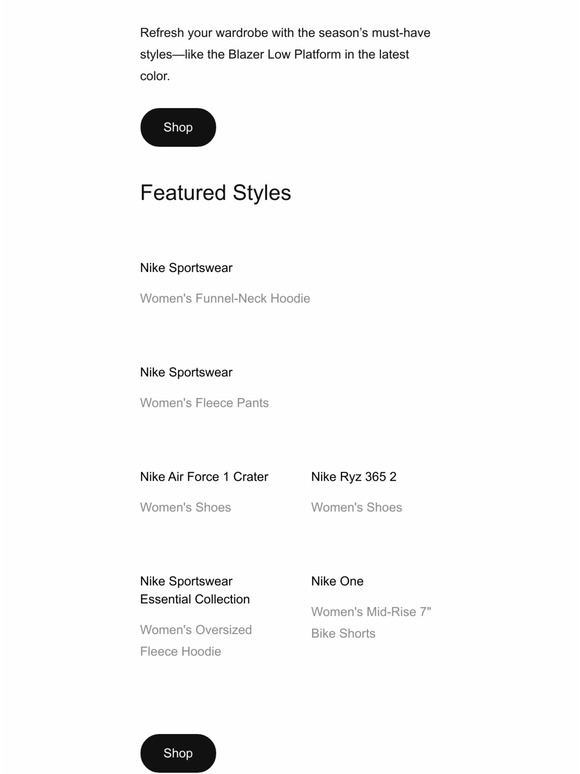This screenshot has width=580, height=774.
Task: Open the Nike One product title
Action: point(337,581)
